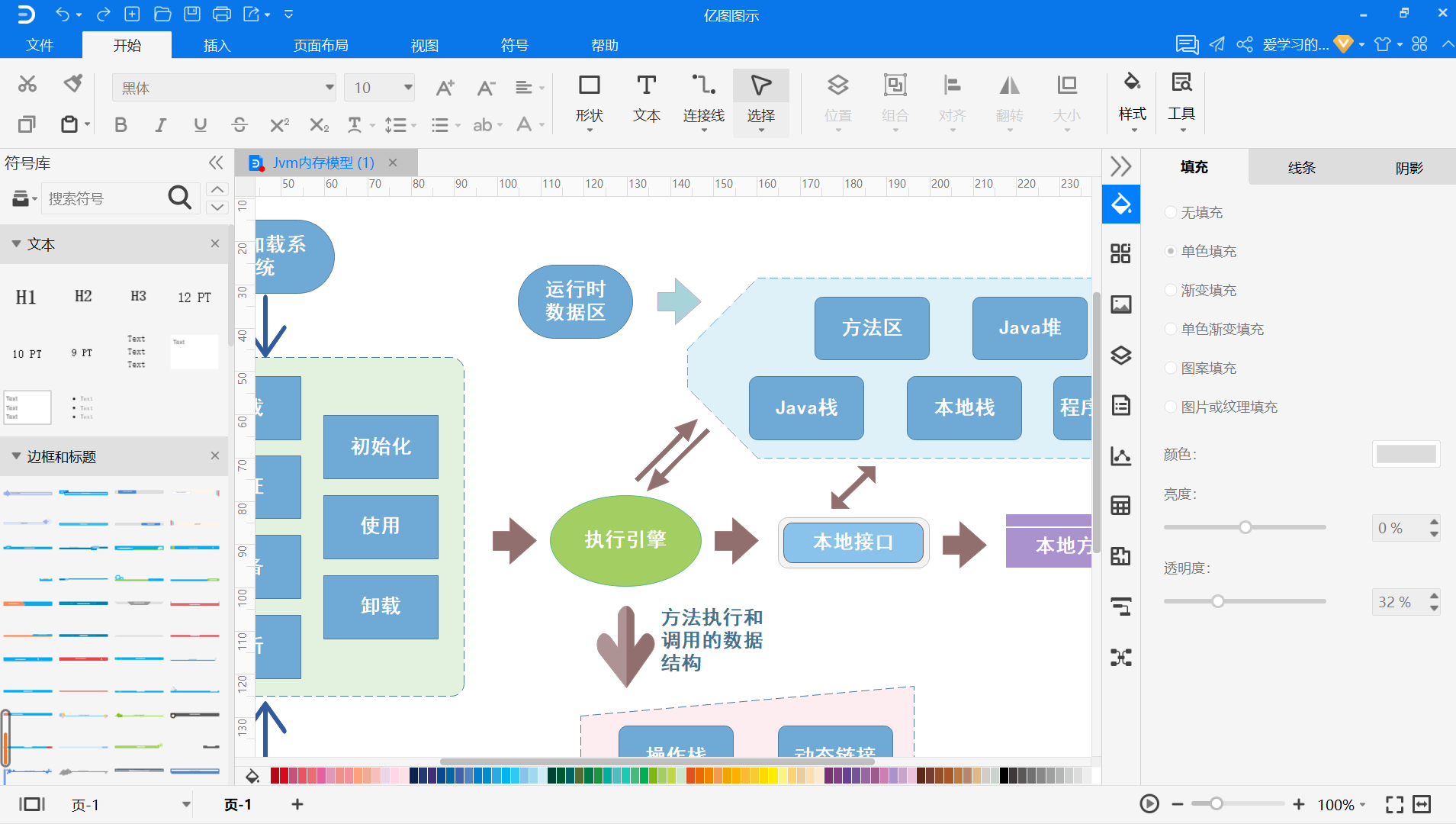Select Solid fill (单色填充) option
1456x824 pixels.
pyautogui.click(x=1201, y=251)
